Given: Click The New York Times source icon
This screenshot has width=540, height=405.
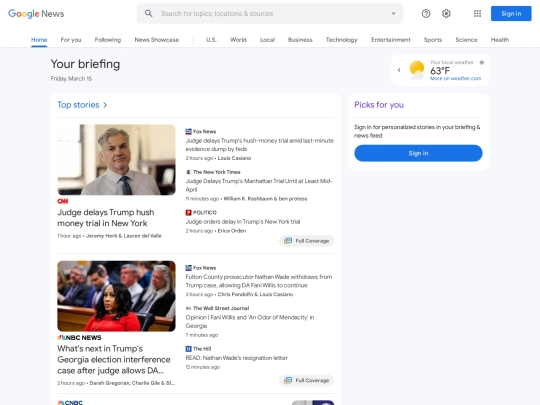Looking at the screenshot, I should [x=188, y=172].
